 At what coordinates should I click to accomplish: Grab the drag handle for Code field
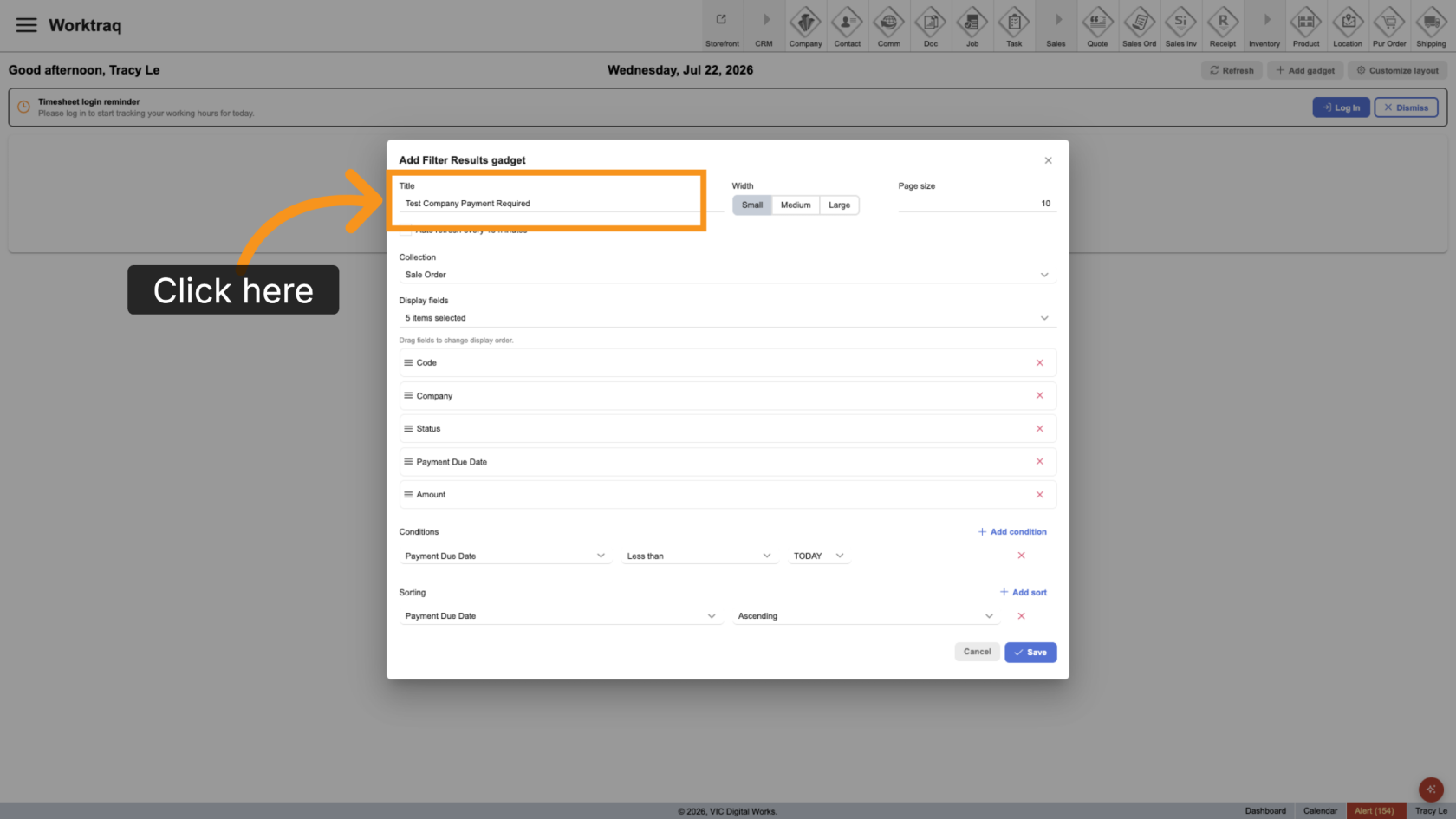pos(408,363)
